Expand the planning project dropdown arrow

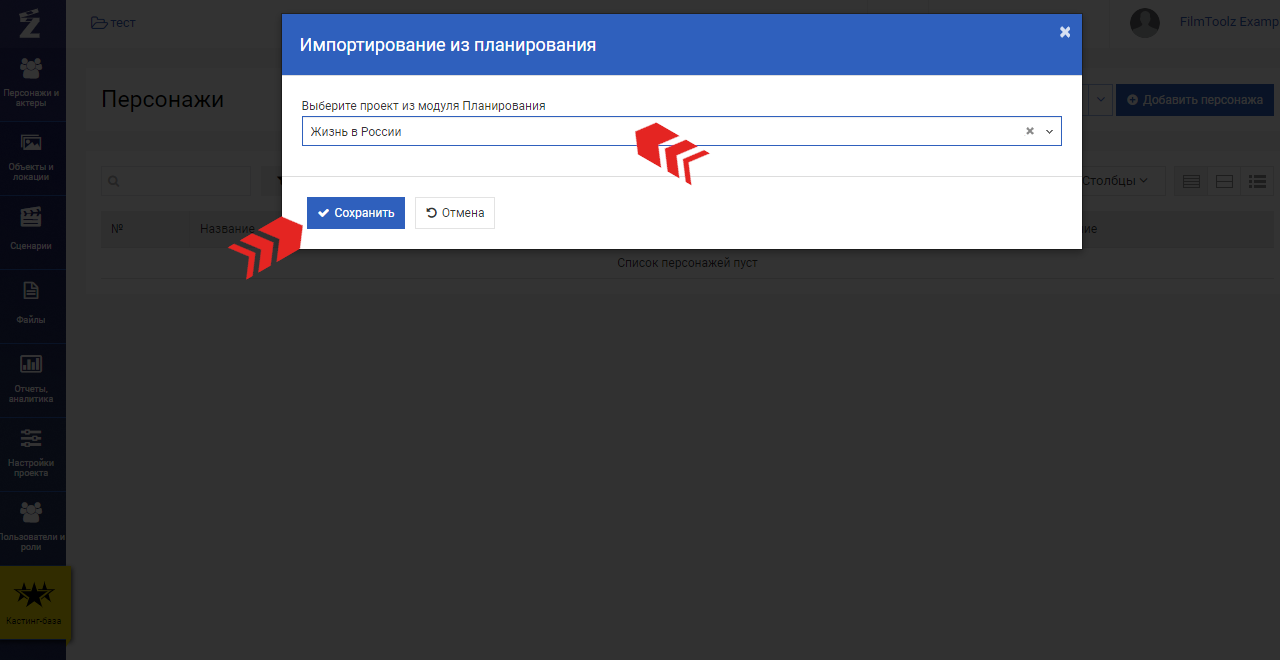point(1050,131)
